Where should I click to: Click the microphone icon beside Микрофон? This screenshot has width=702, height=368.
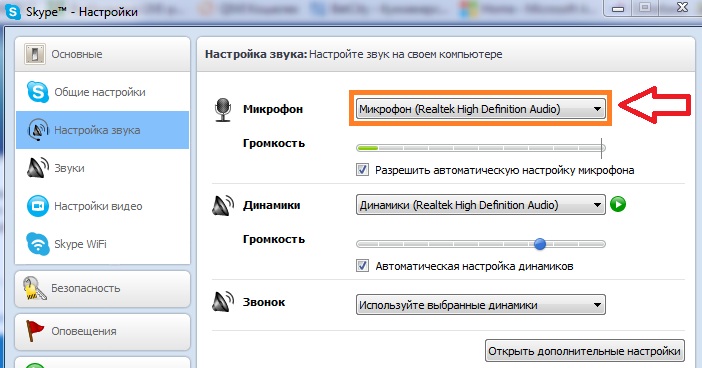click(x=223, y=110)
